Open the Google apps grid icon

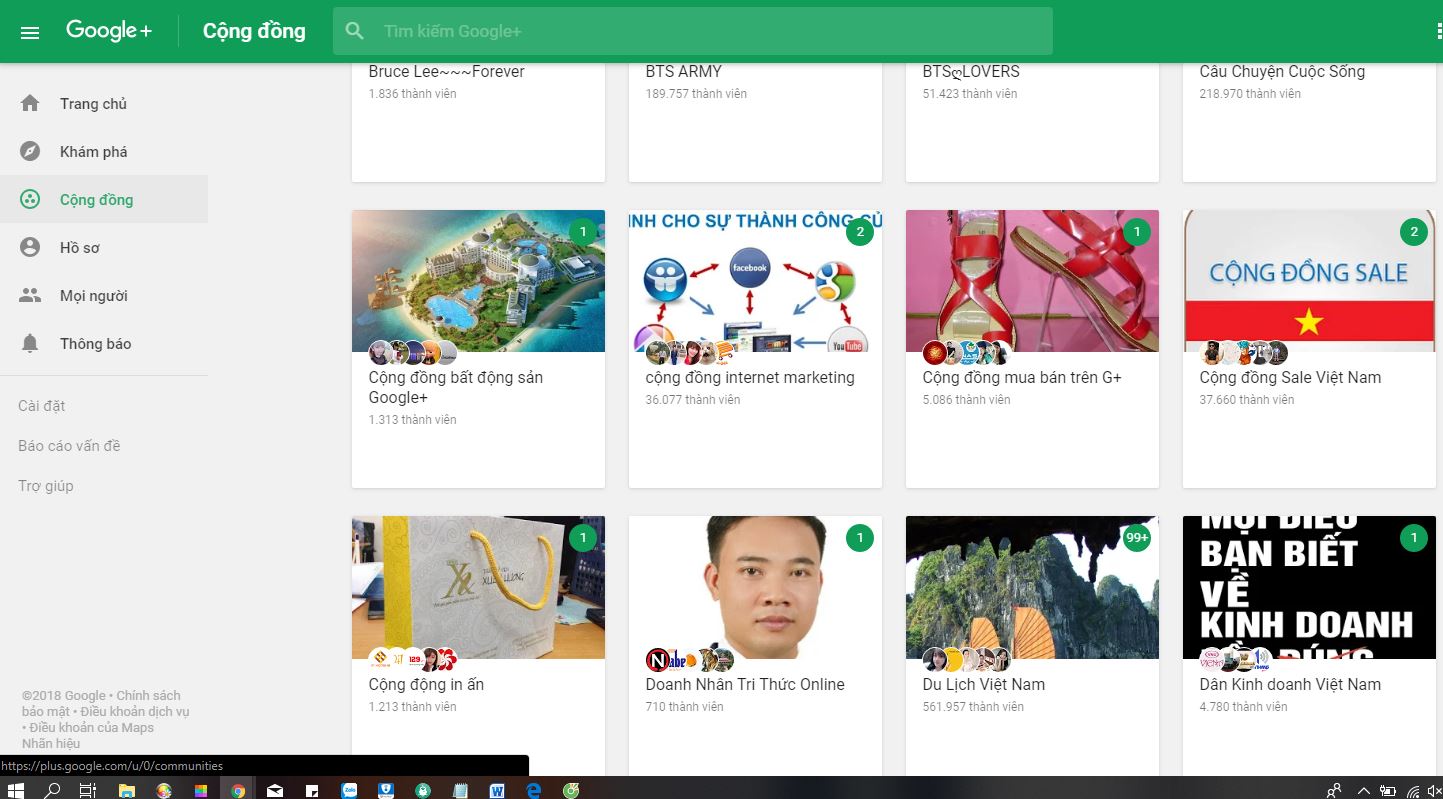coord(1438,31)
